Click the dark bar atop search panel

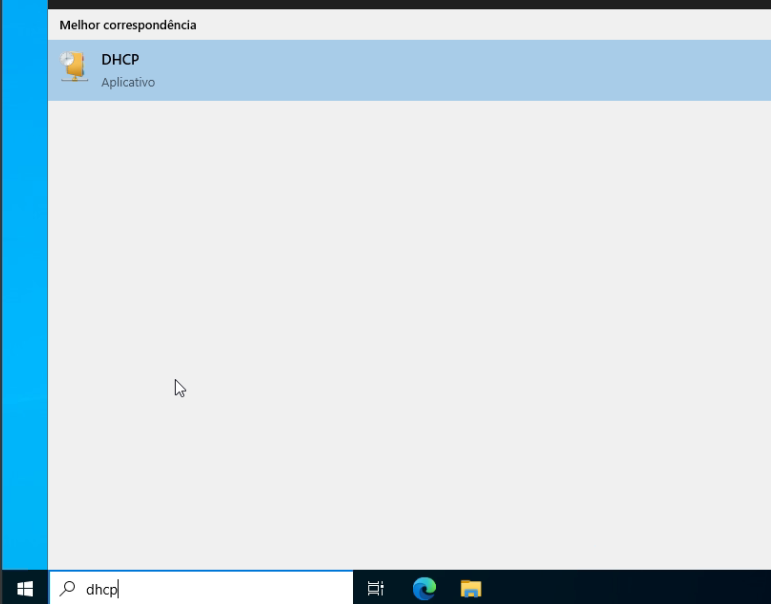[x=400, y=4]
